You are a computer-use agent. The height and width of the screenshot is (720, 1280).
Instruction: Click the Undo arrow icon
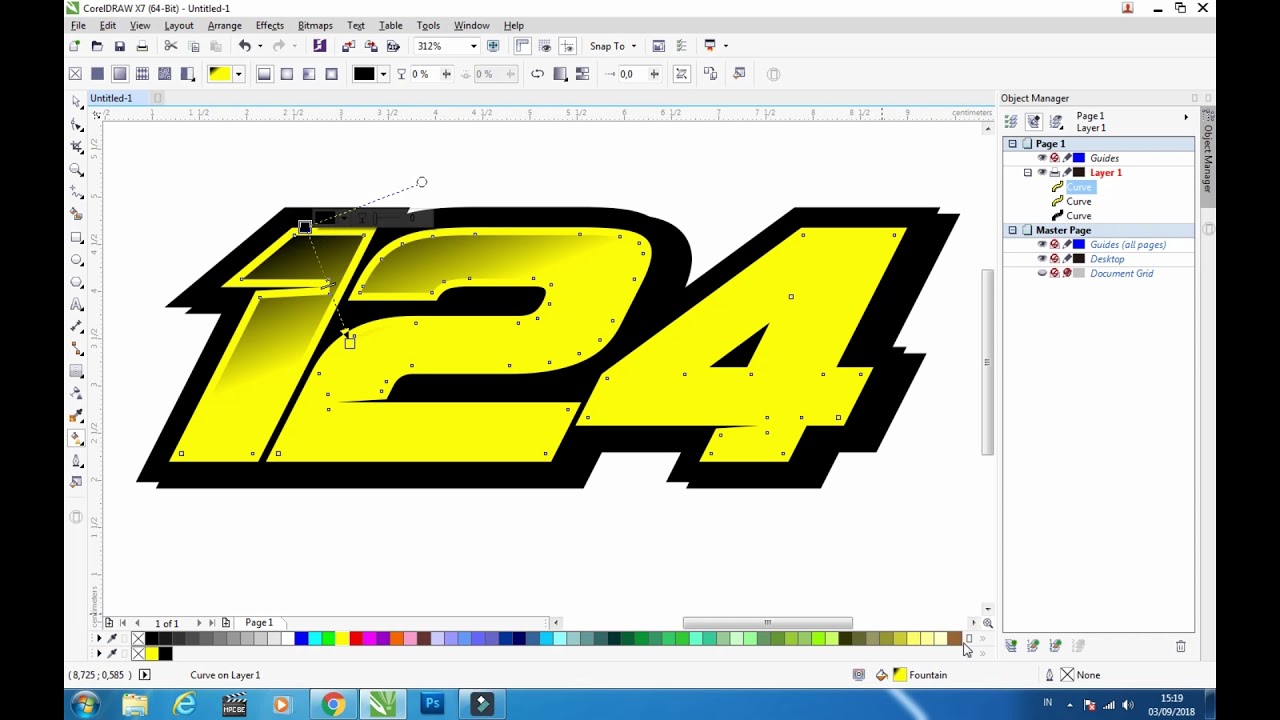click(244, 46)
